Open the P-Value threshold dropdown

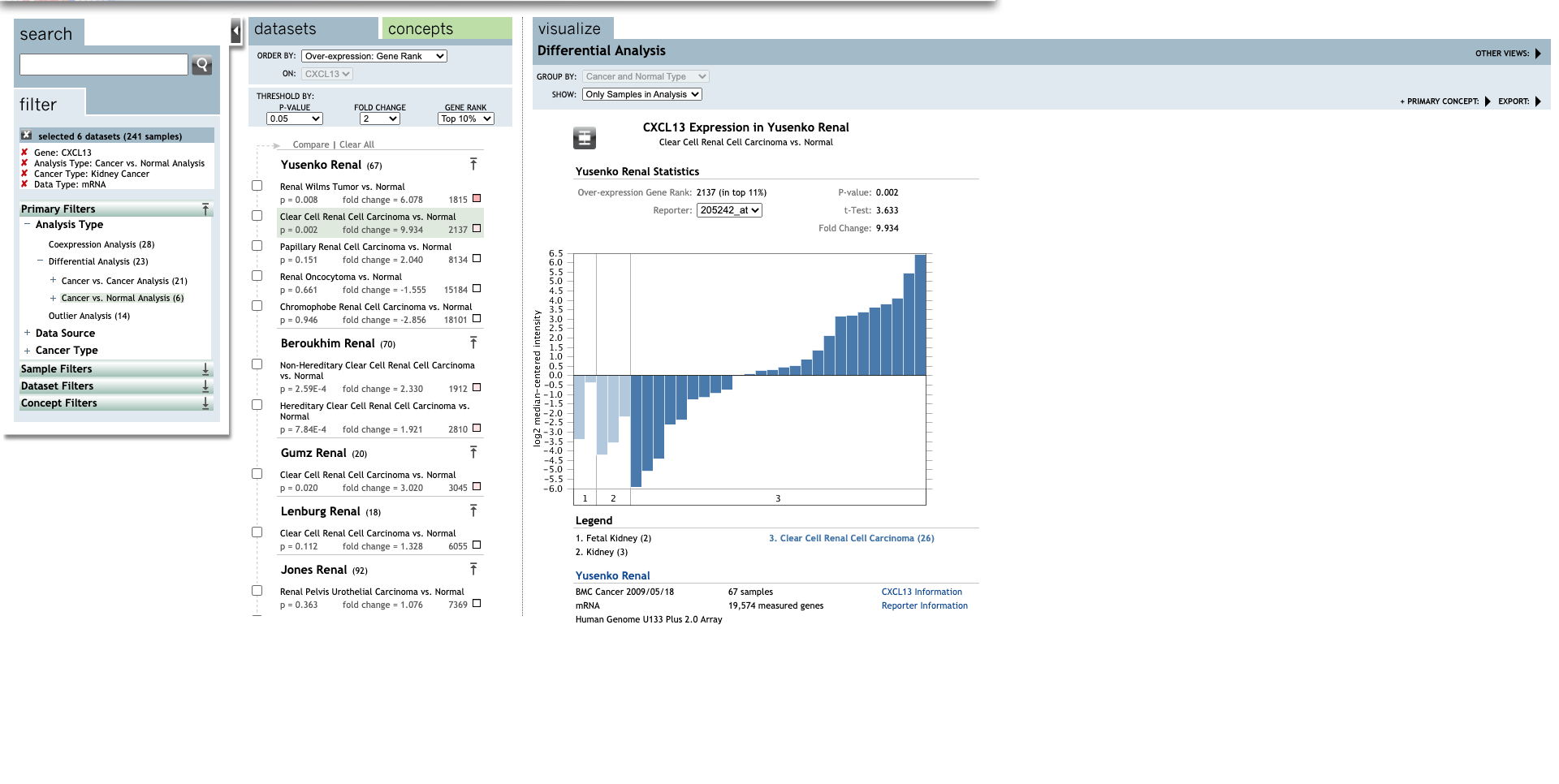pos(295,118)
